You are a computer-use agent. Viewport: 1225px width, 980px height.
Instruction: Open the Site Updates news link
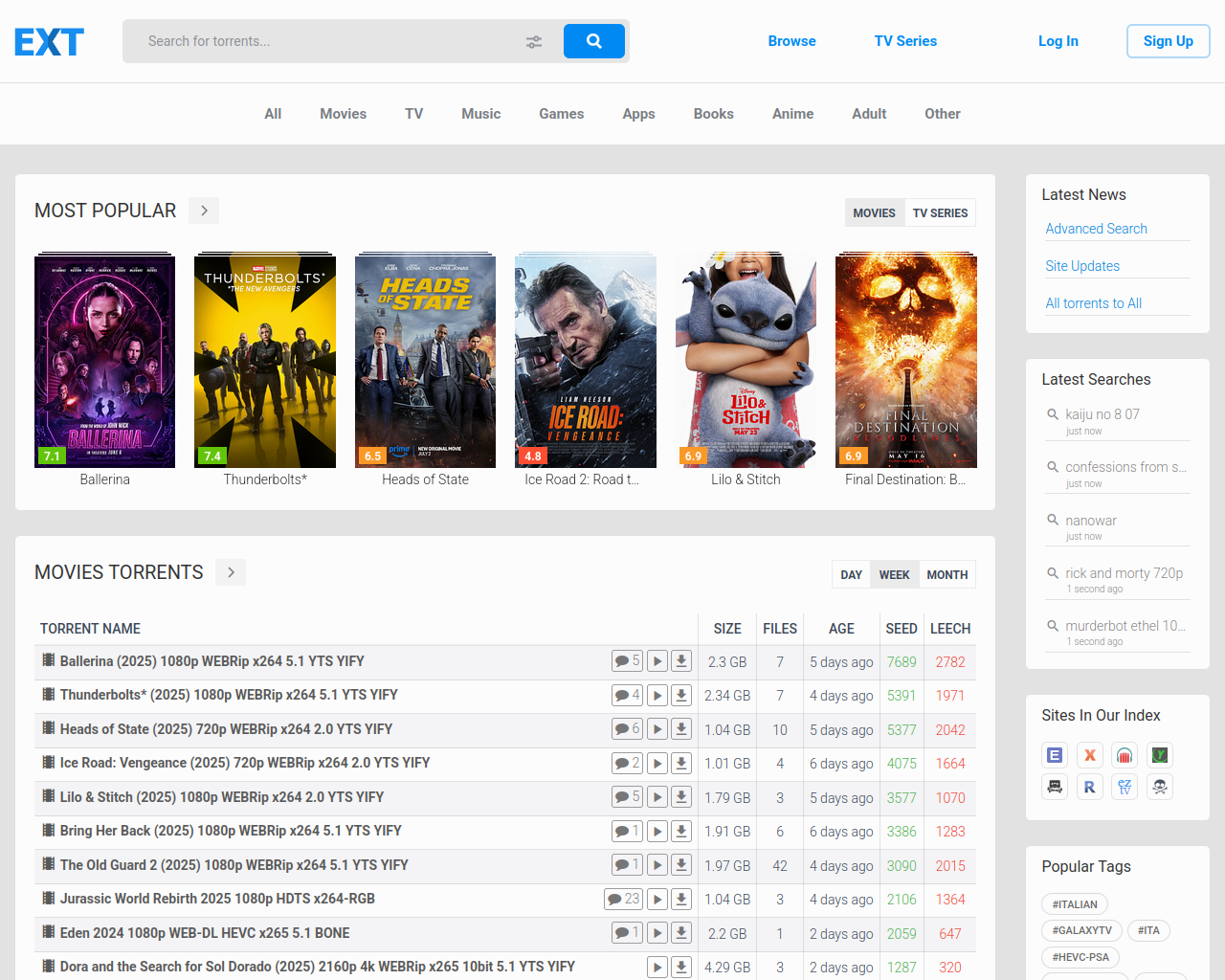point(1082,266)
